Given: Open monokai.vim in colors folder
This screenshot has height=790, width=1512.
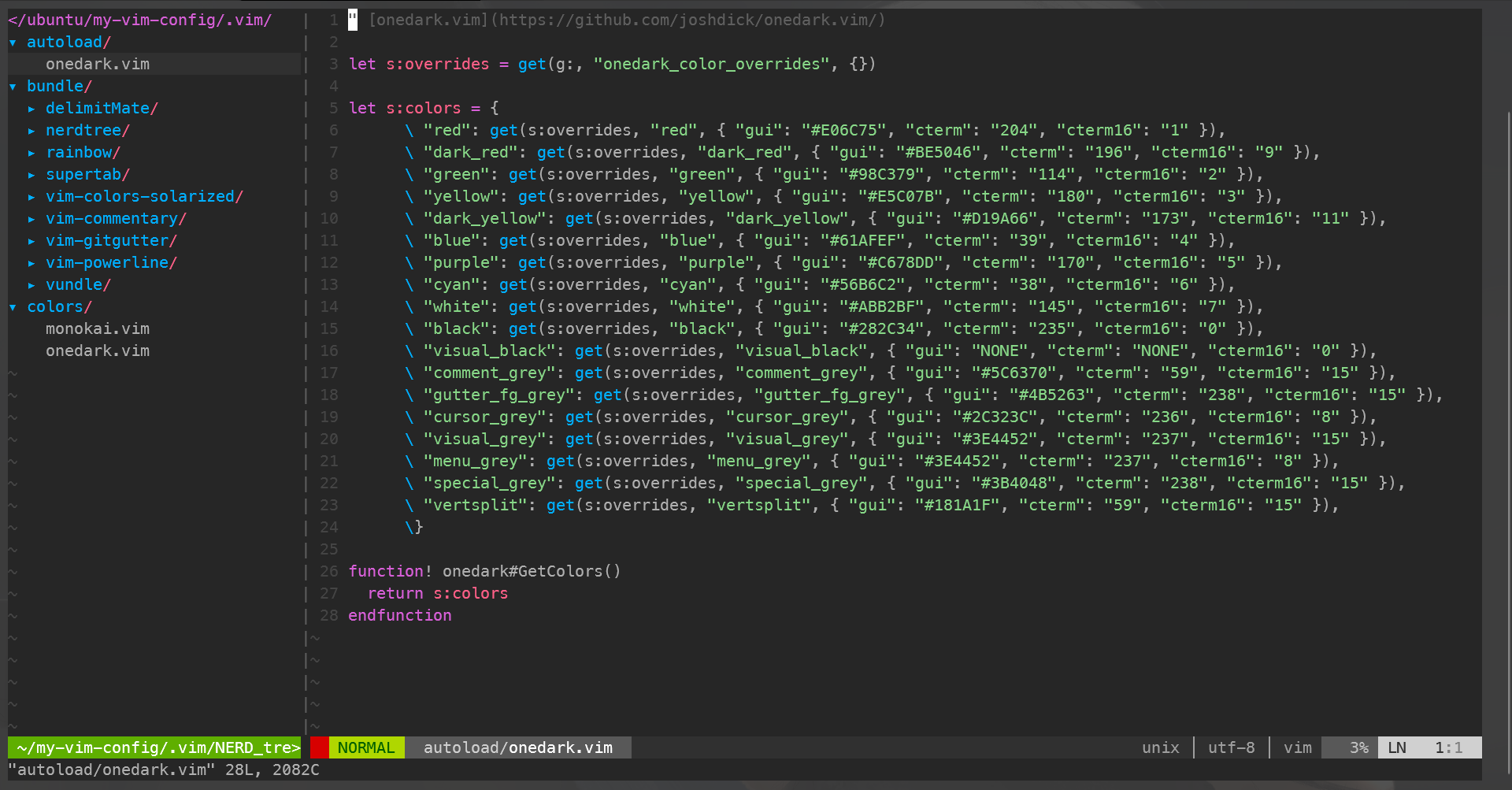Looking at the screenshot, I should point(97,329).
